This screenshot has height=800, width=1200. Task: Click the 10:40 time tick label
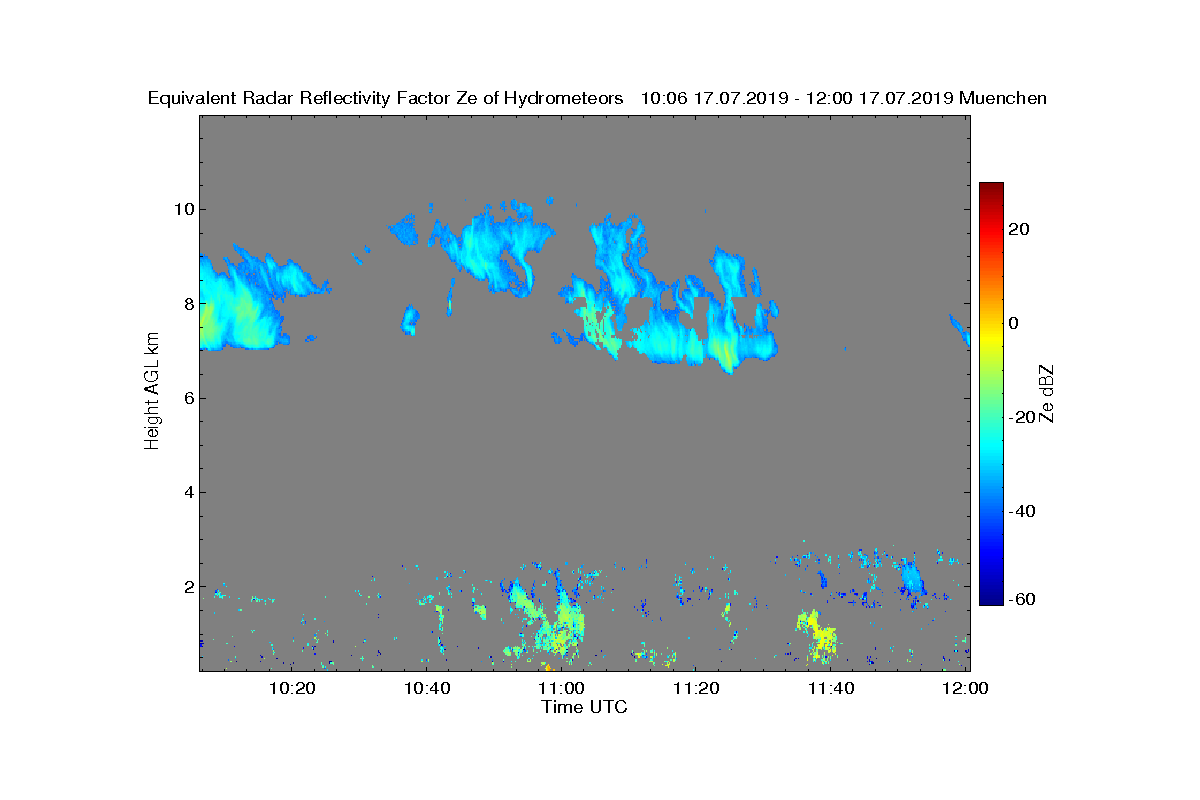point(427,688)
